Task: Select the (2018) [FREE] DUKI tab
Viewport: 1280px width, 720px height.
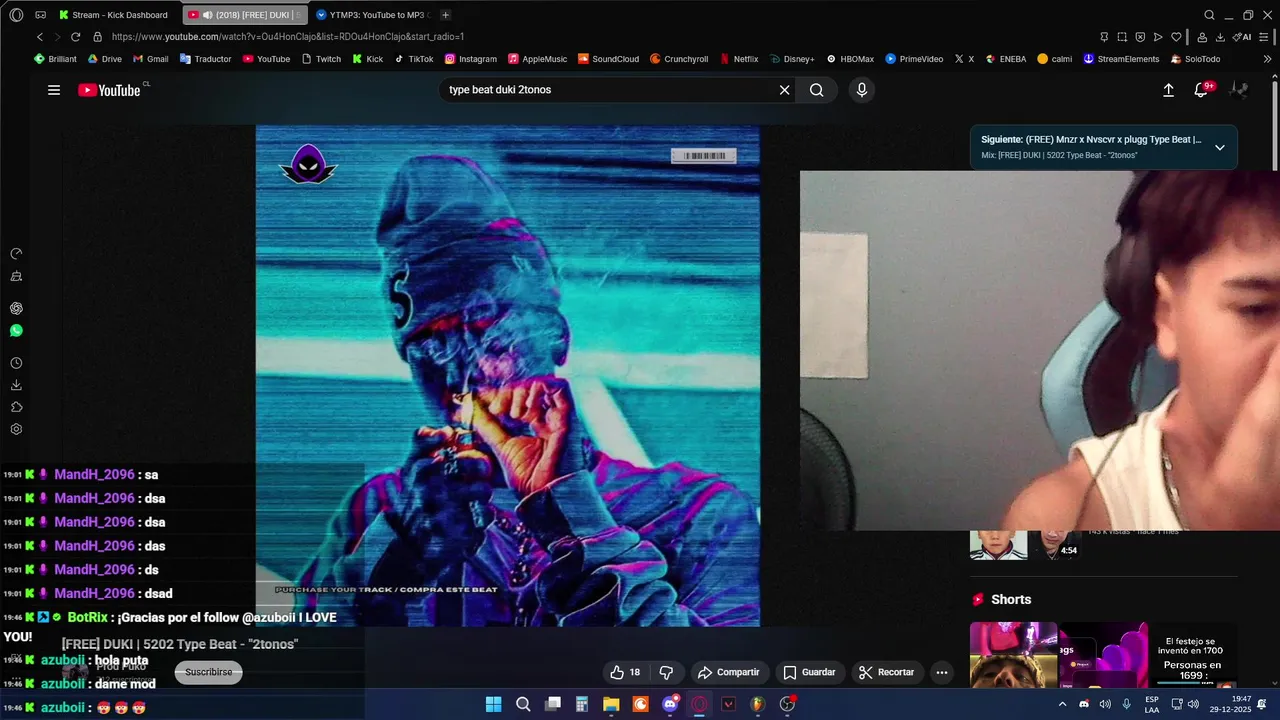Action: 244,15
